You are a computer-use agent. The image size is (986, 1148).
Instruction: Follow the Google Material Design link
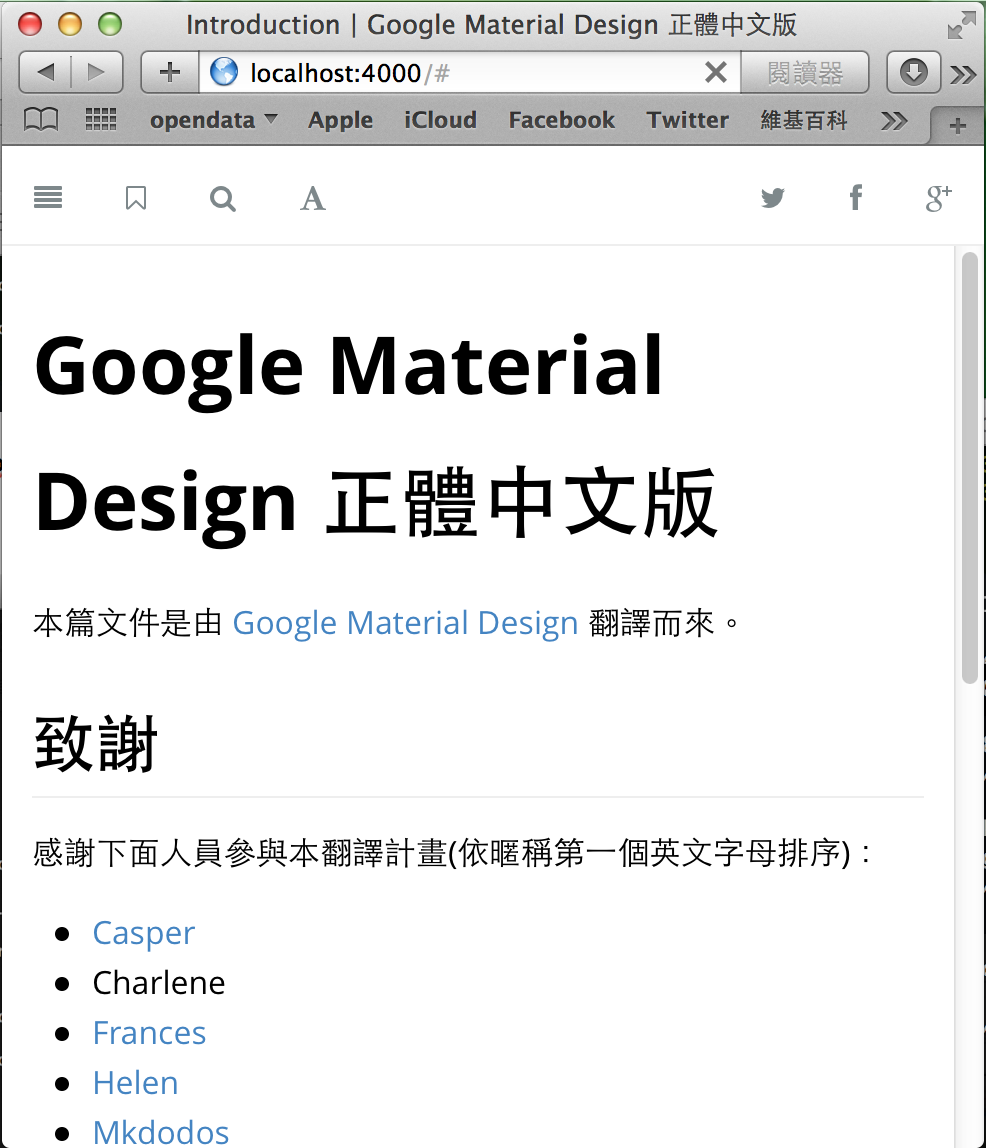[x=405, y=623]
